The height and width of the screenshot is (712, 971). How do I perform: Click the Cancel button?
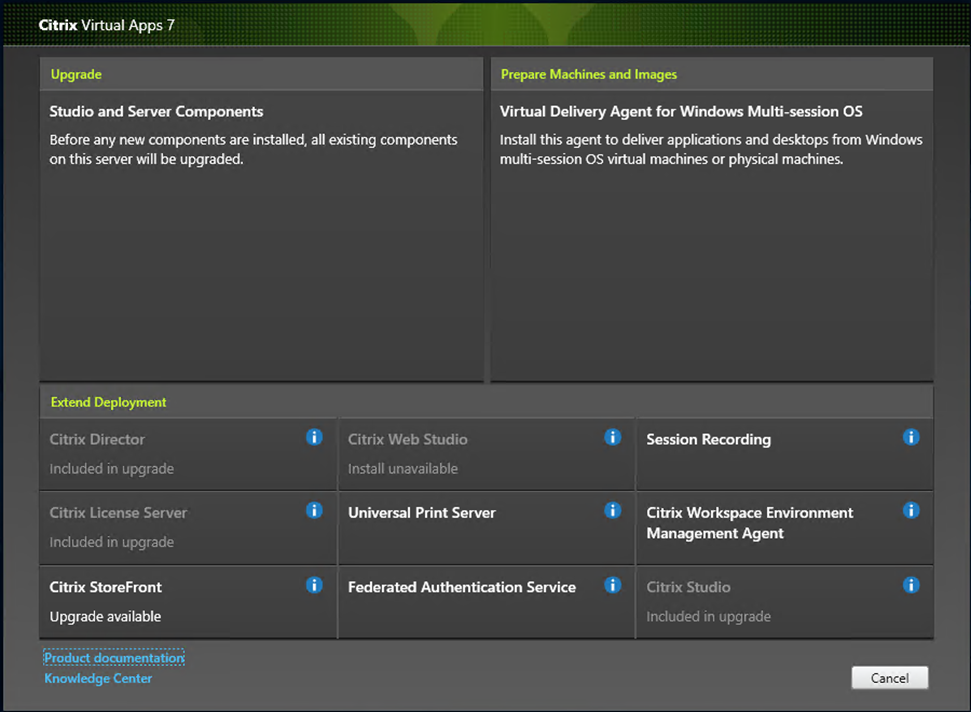coord(890,678)
